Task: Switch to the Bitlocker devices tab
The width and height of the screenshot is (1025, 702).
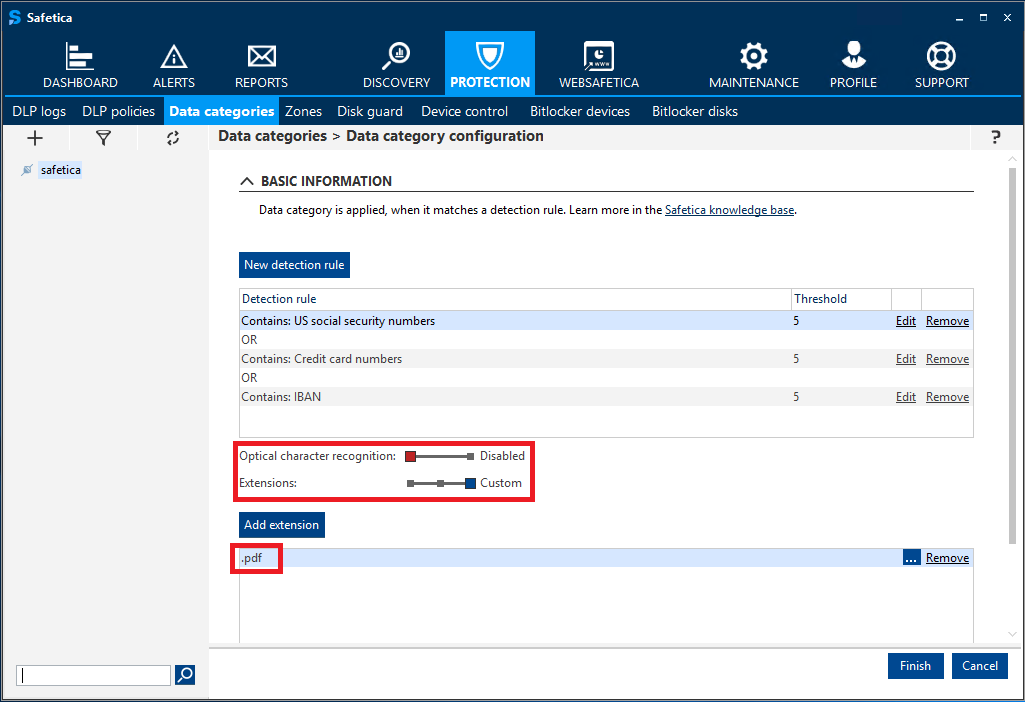Action: (580, 111)
